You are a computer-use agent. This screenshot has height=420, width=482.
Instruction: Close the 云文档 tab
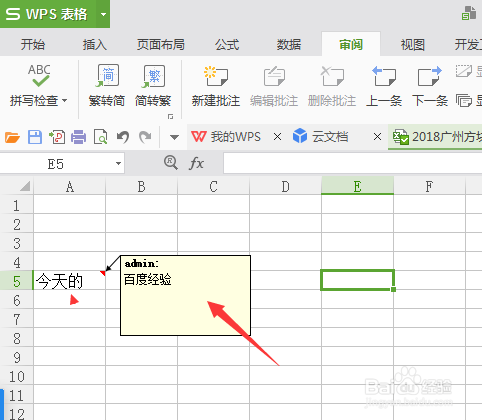377,137
